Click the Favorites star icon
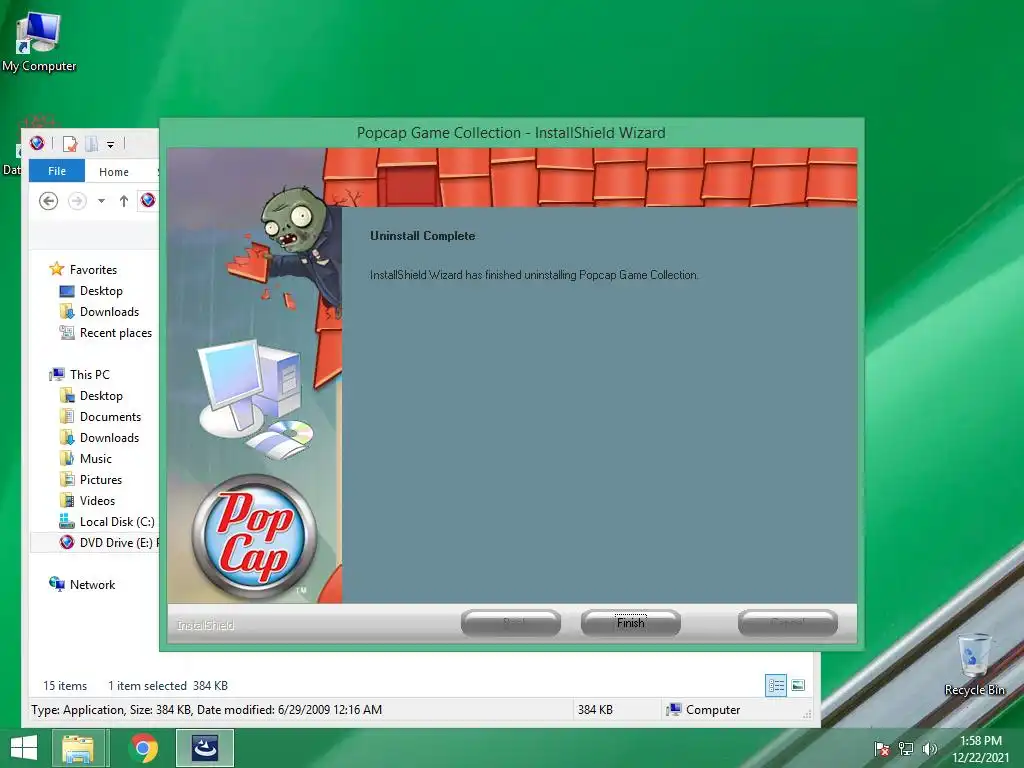 point(57,269)
